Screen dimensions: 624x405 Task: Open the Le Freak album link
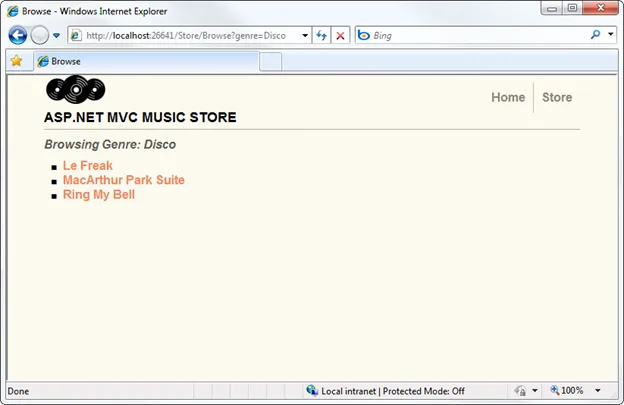(x=88, y=166)
